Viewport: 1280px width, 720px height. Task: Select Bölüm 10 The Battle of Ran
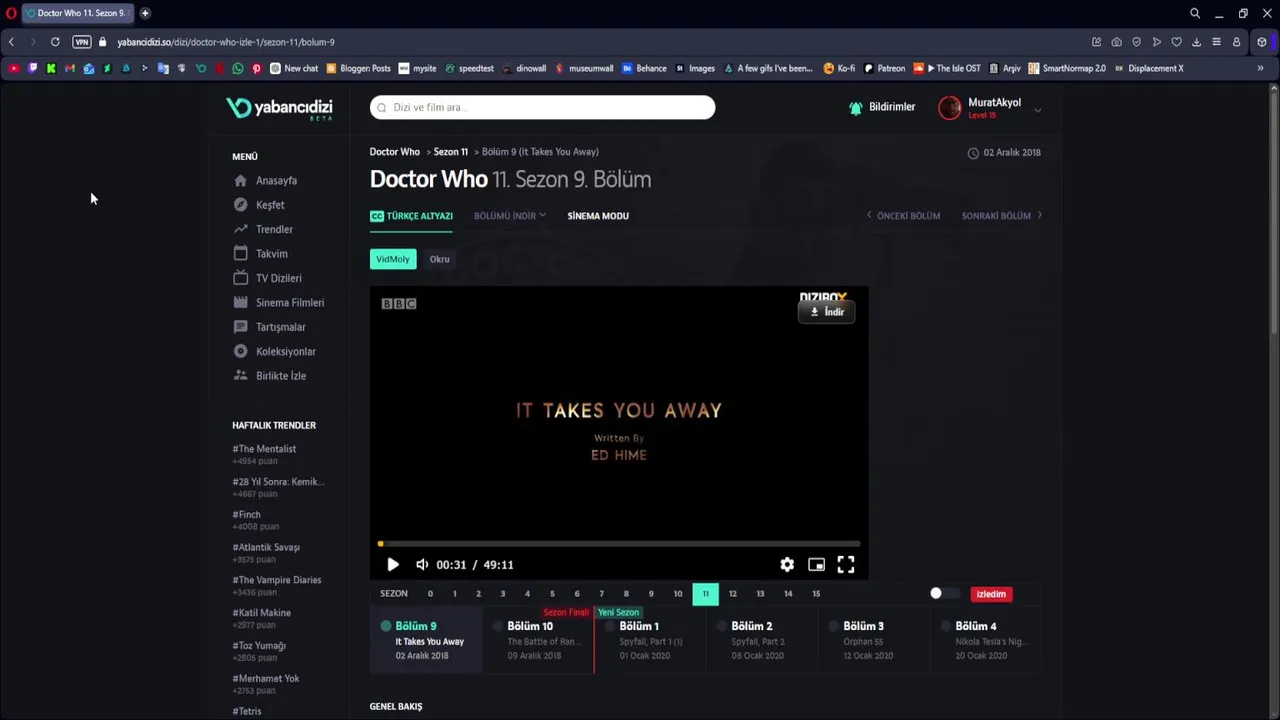point(538,640)
